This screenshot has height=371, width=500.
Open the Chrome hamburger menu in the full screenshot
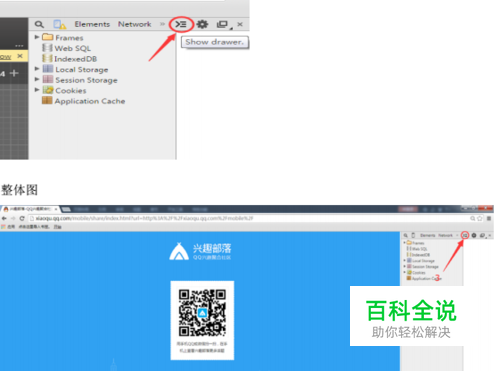click(489, 218)
